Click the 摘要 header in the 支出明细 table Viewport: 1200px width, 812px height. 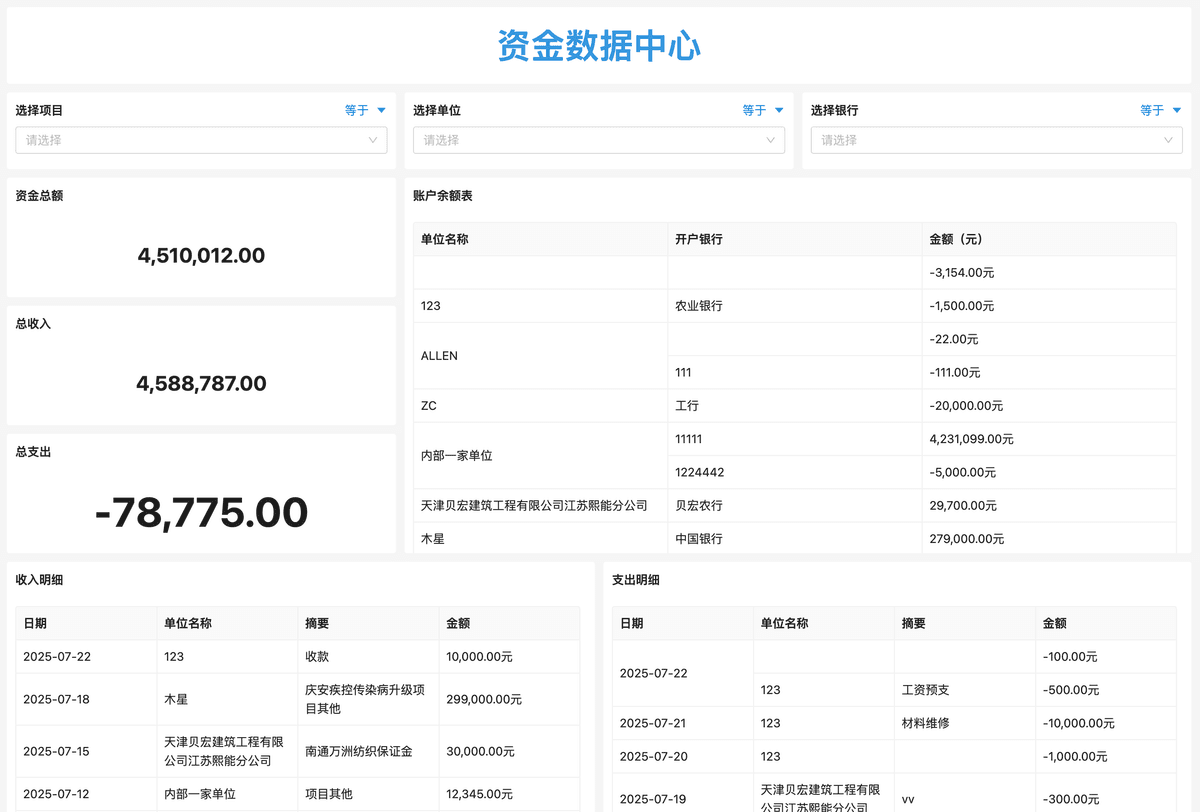pos(911,622)
